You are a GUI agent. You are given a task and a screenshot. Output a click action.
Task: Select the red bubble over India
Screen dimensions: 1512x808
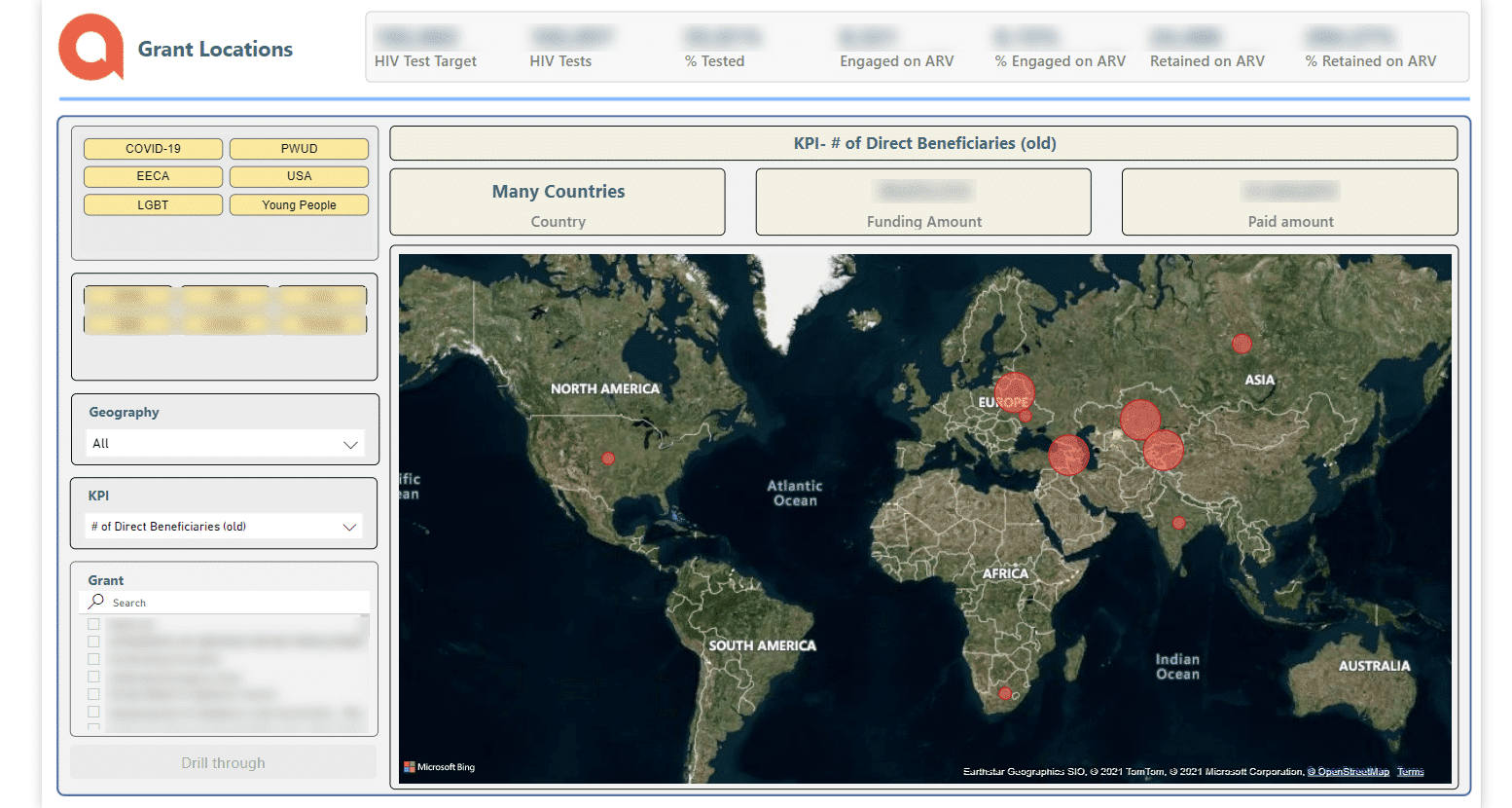[x=1179, y=523]
